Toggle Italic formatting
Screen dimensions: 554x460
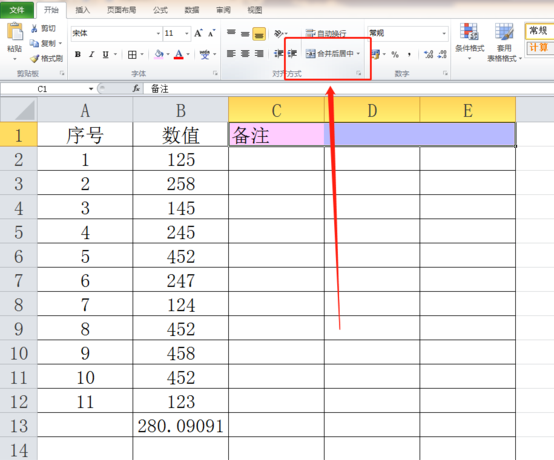pyautogui.click(x=92, y=54)
